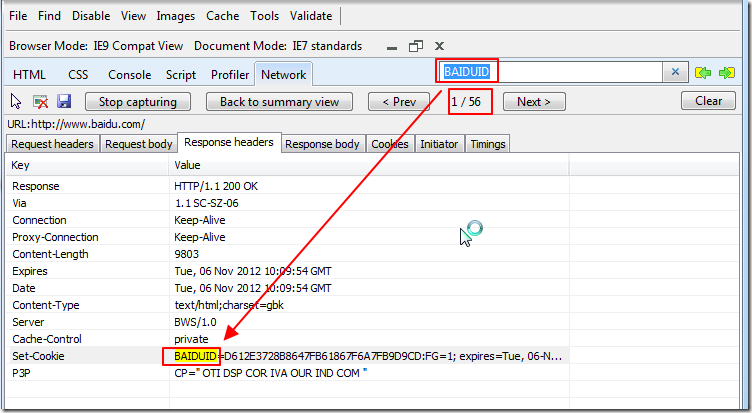Unpin developer tools window icon

coord(416,46)
